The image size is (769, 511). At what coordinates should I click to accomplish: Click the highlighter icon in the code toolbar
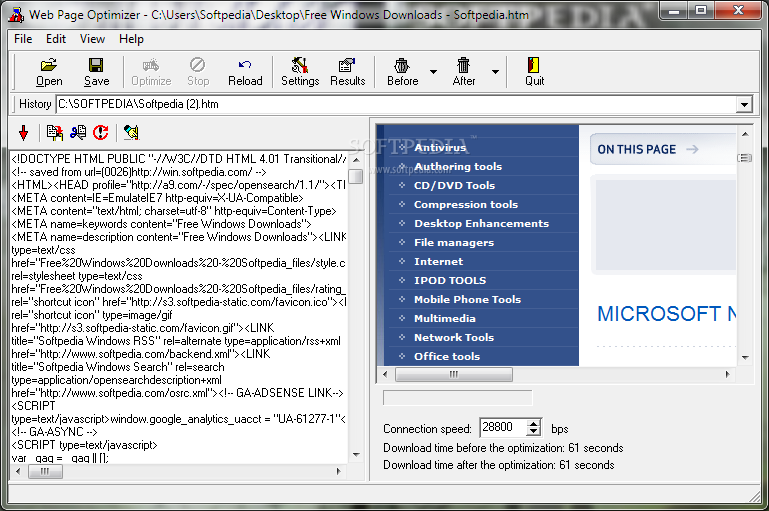point(131,132)
